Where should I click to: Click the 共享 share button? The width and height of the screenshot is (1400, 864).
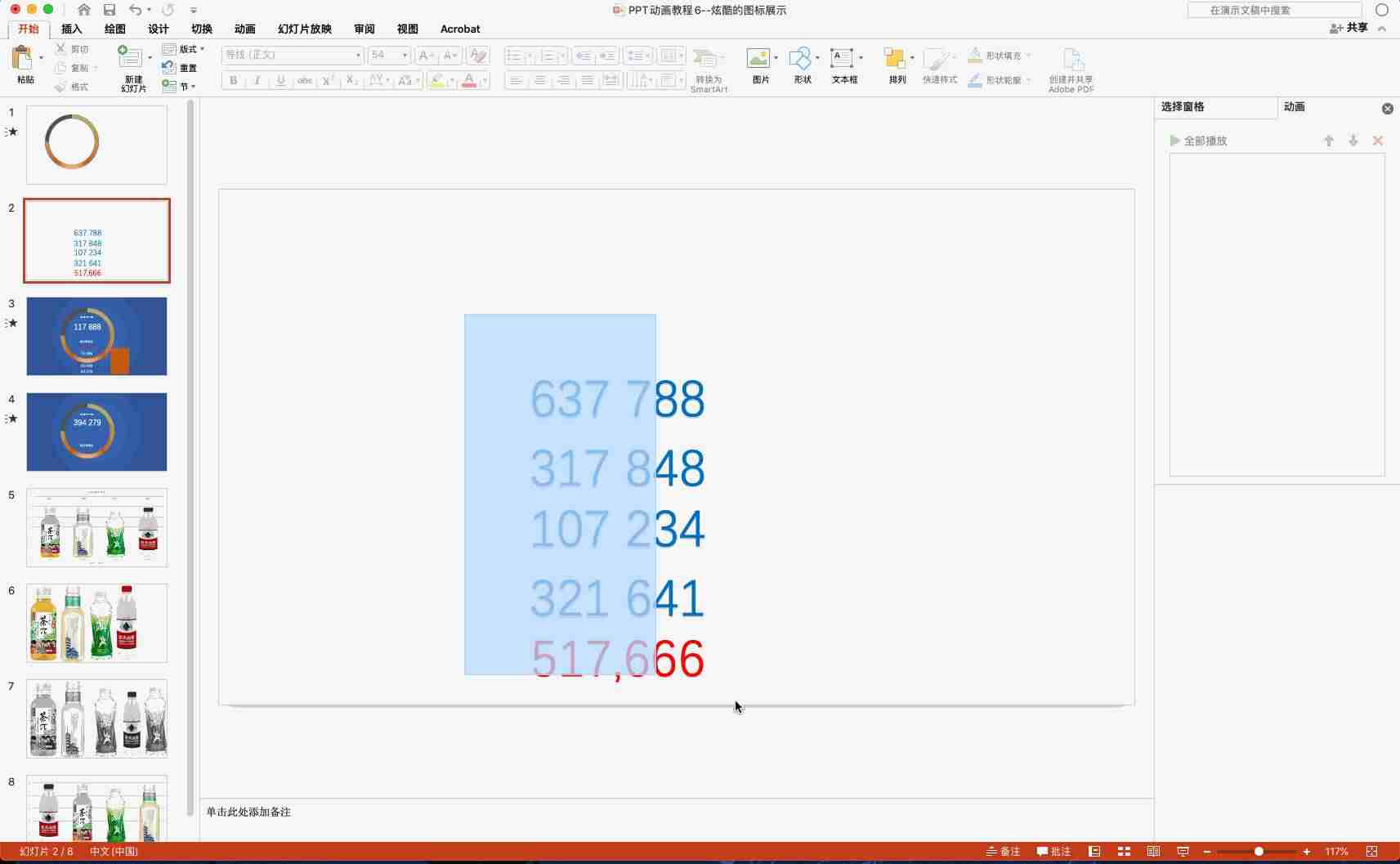[1349, 28]
